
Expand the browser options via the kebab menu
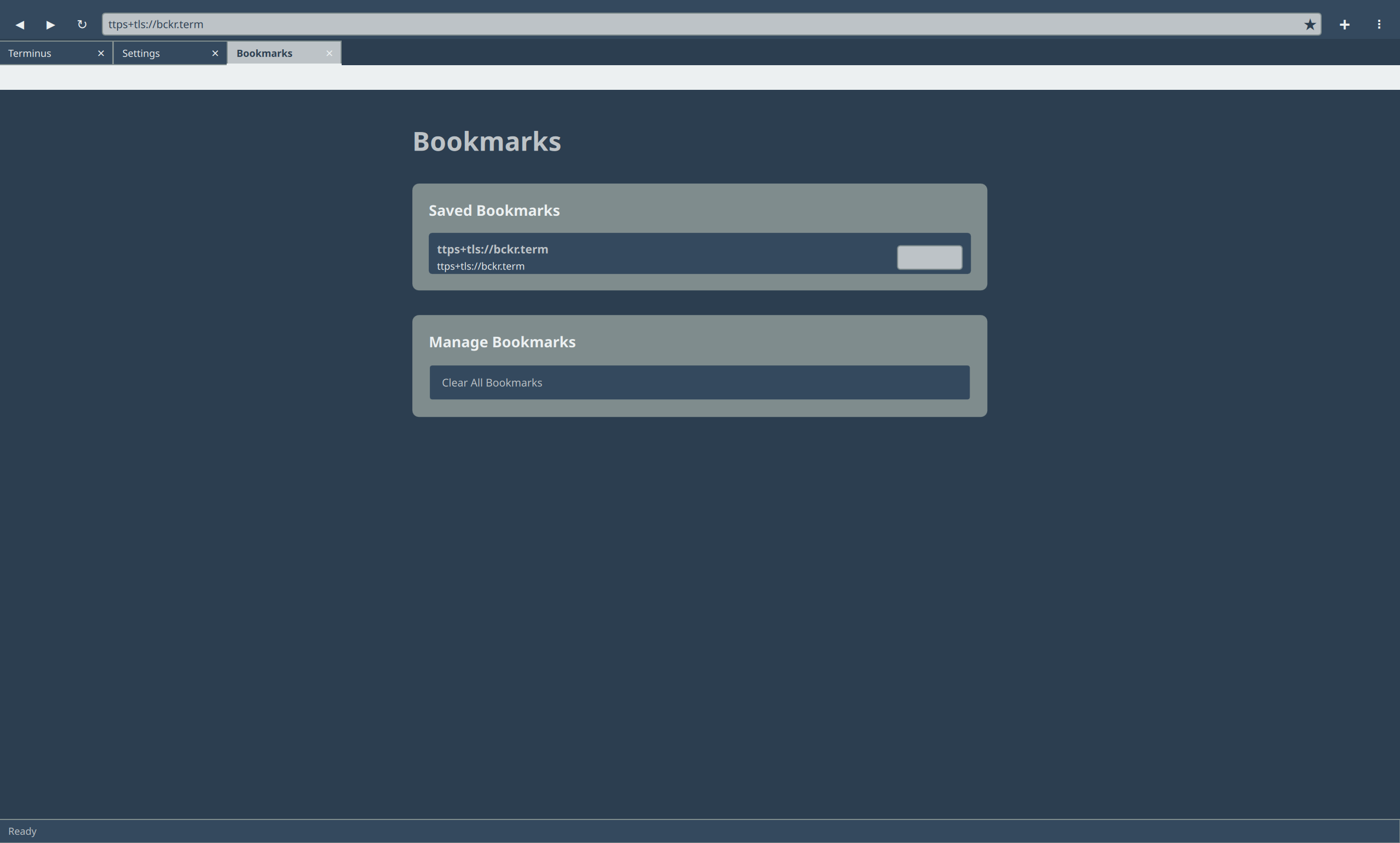[x=1379, y=25]
